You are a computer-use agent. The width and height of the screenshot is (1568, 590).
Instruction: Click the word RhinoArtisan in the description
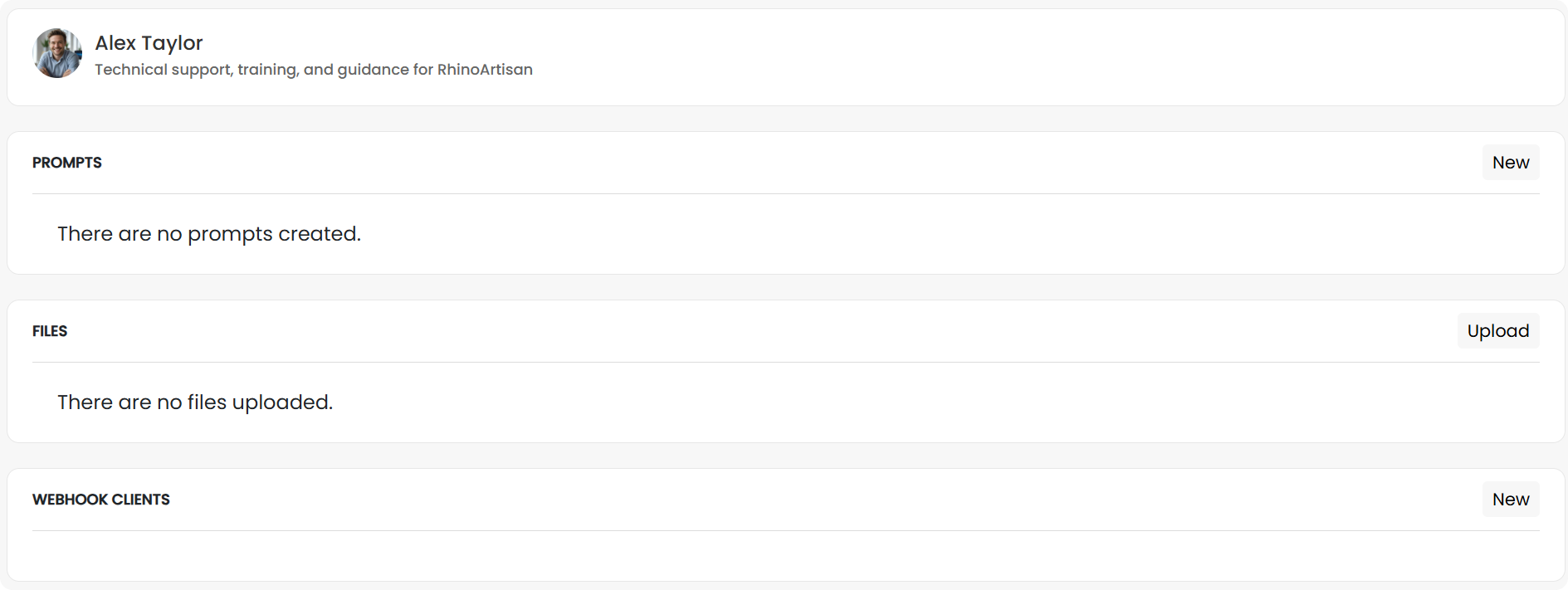pos(485,70)
